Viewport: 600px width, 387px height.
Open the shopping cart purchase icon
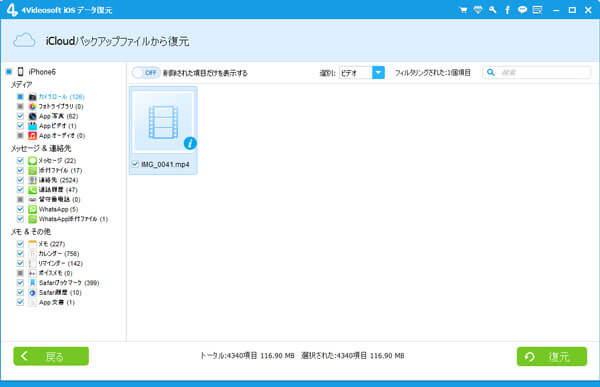tap(463, 10)
